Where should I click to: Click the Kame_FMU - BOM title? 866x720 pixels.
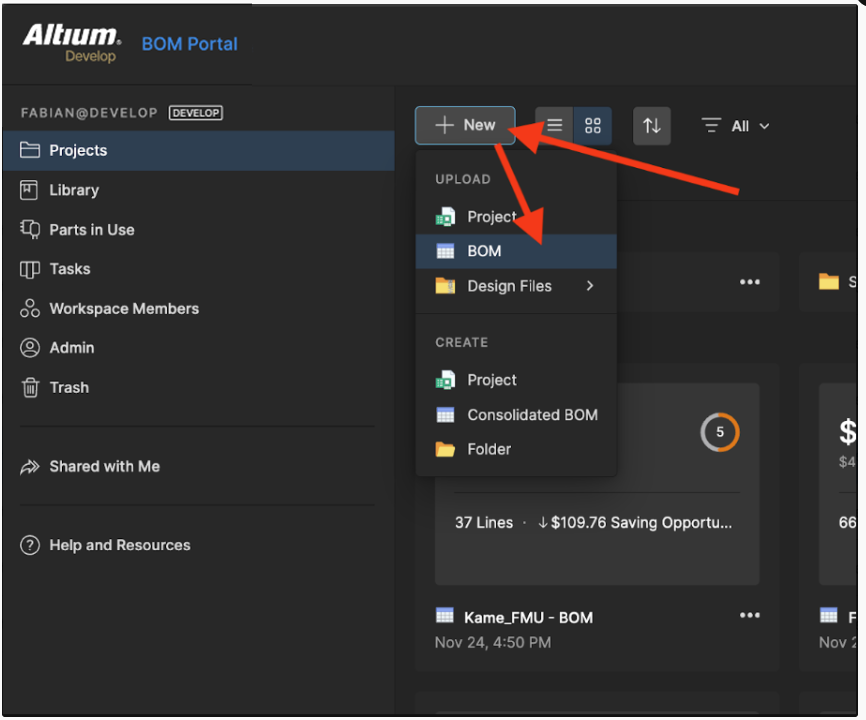click(529, 617)
